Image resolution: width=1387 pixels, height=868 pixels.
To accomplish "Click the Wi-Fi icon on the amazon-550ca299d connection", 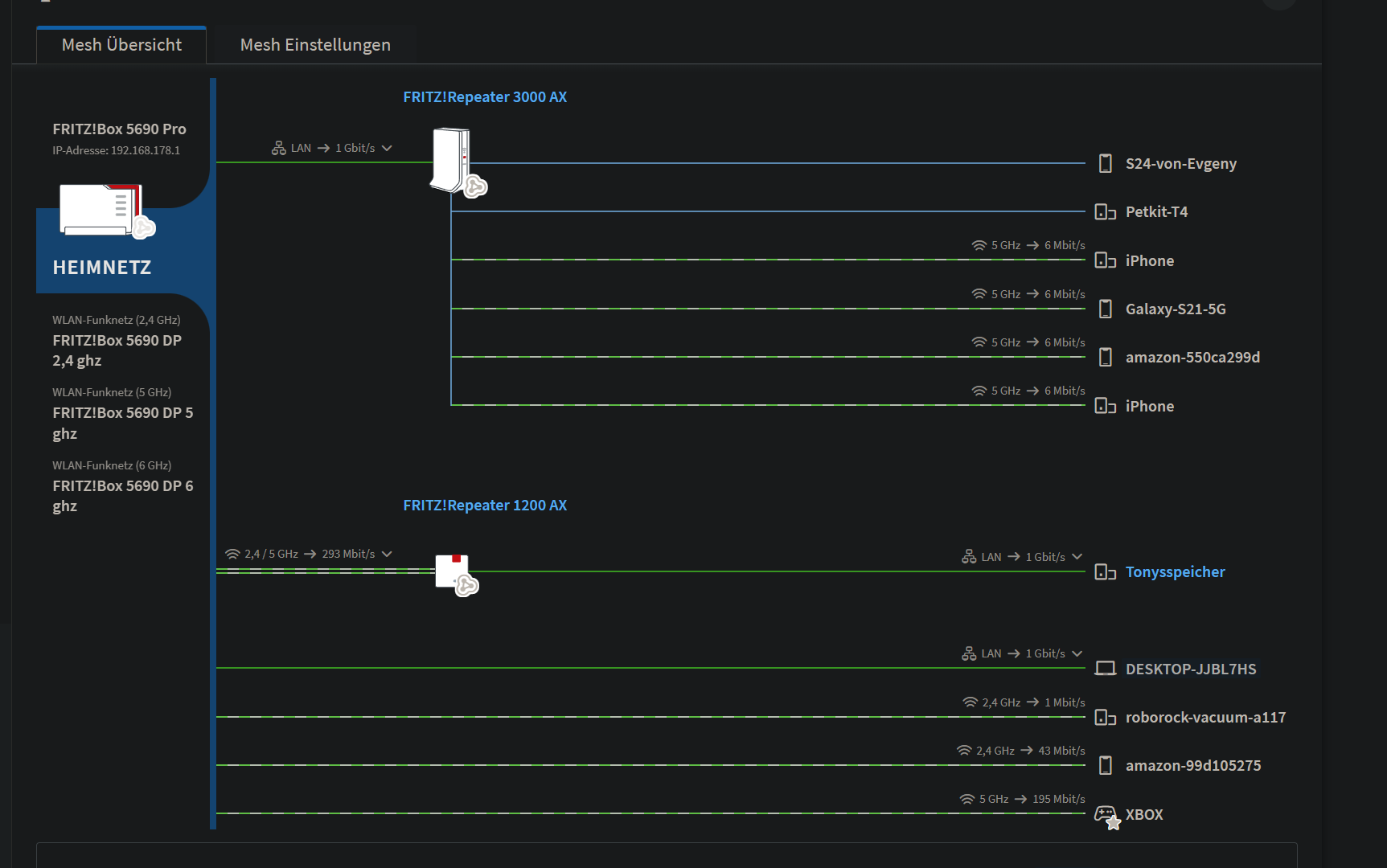I will 979,342.
